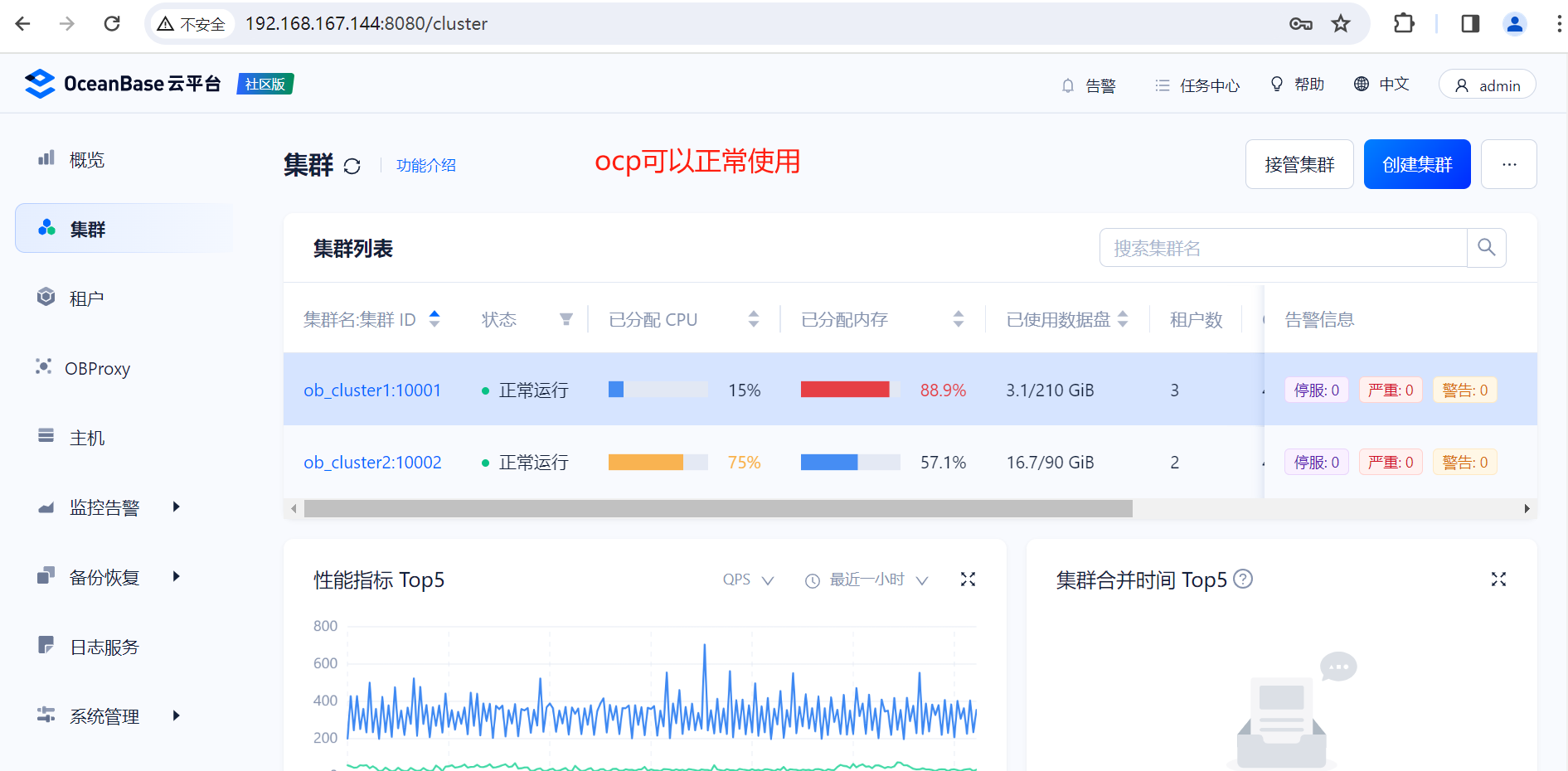Expand the cluster merge time Top5 card
Image resolution: width=1568 pixels, height=771 pixels.
[1498, 579]
